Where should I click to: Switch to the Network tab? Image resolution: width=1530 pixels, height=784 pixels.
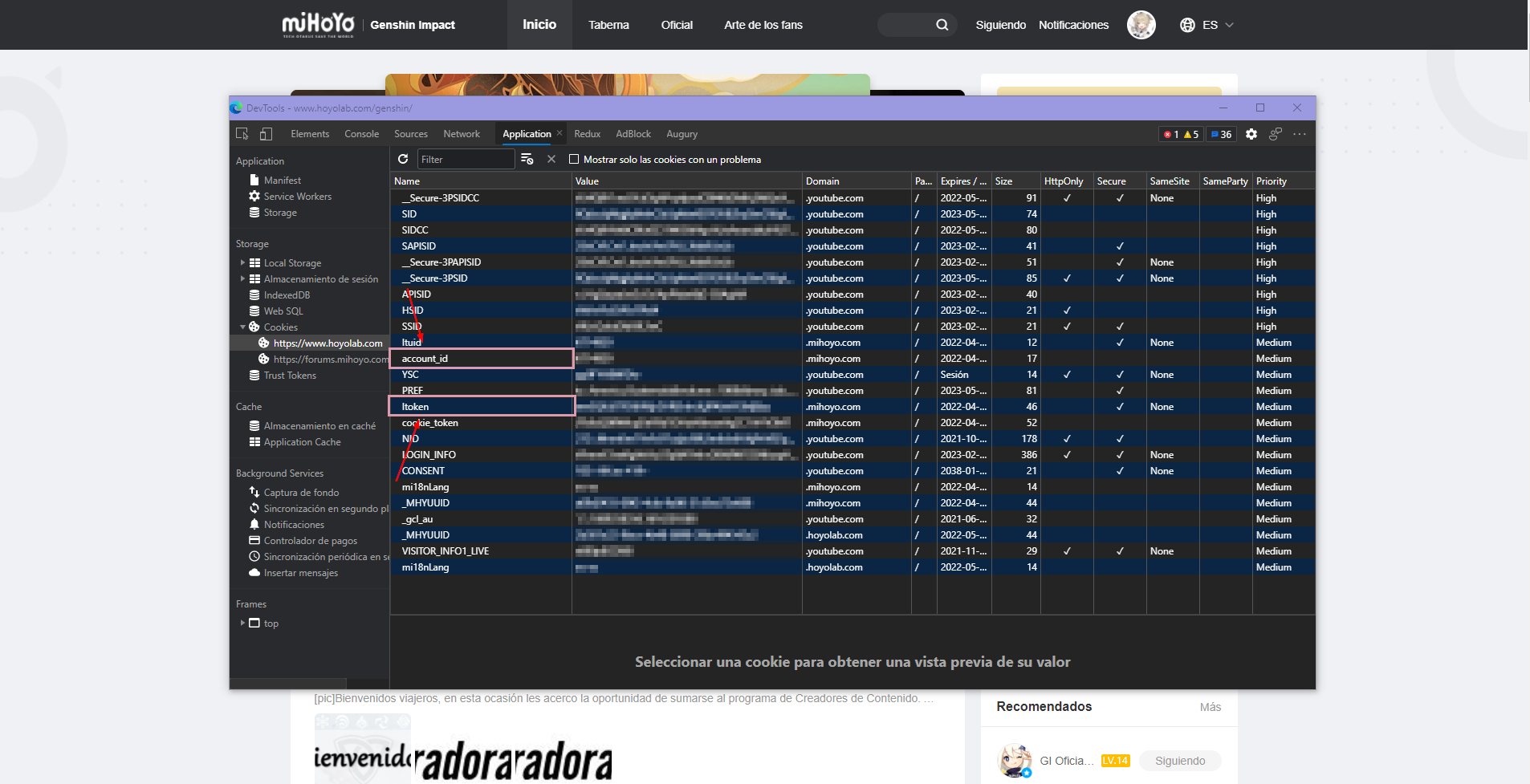462,134
